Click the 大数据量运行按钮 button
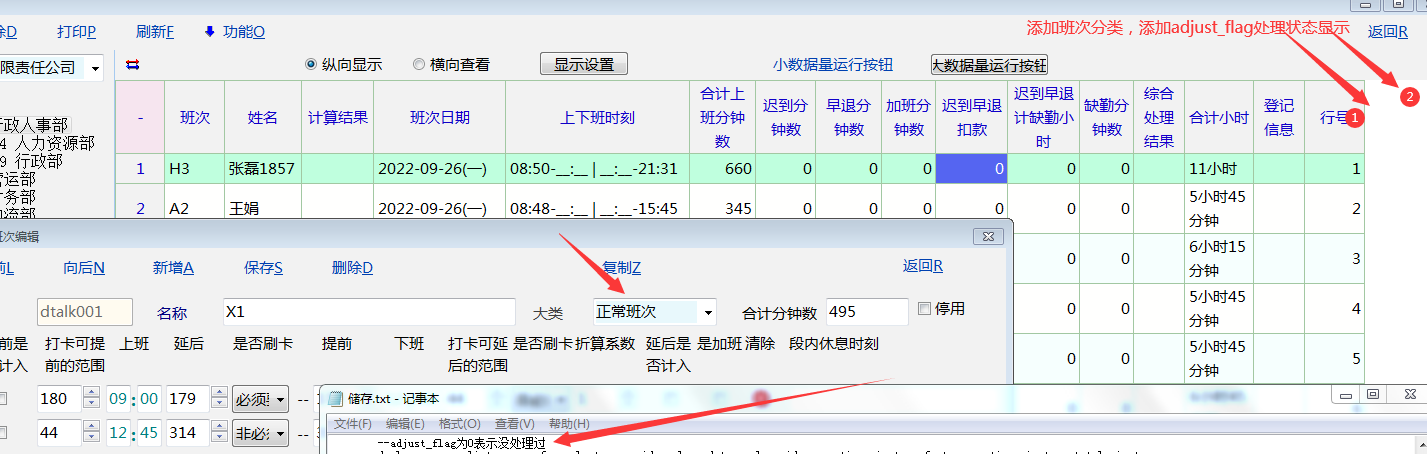This screenshot has width=1427, height=454. tap(988, 65)
